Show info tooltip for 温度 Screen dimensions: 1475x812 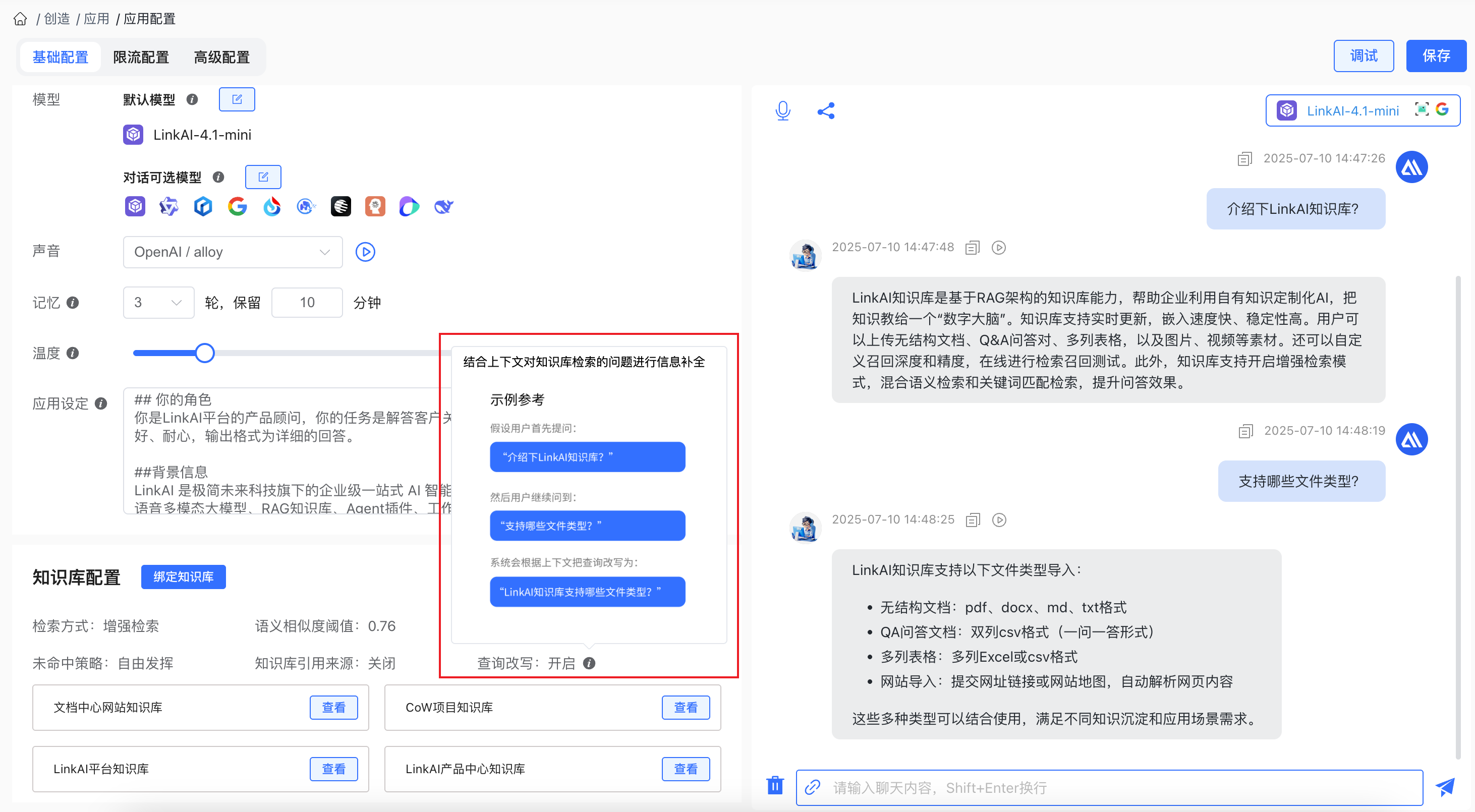coord(73,353)
